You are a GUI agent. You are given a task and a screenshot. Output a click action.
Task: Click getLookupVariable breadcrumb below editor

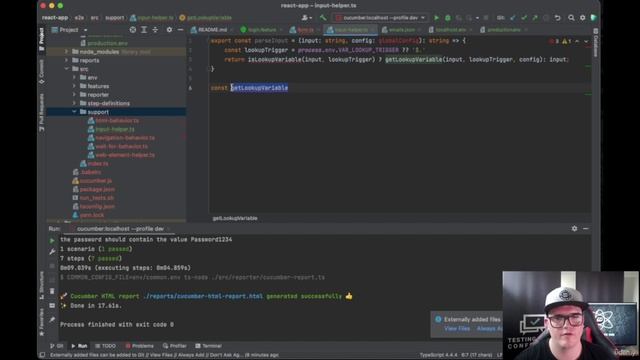click(x=235, y=218)
